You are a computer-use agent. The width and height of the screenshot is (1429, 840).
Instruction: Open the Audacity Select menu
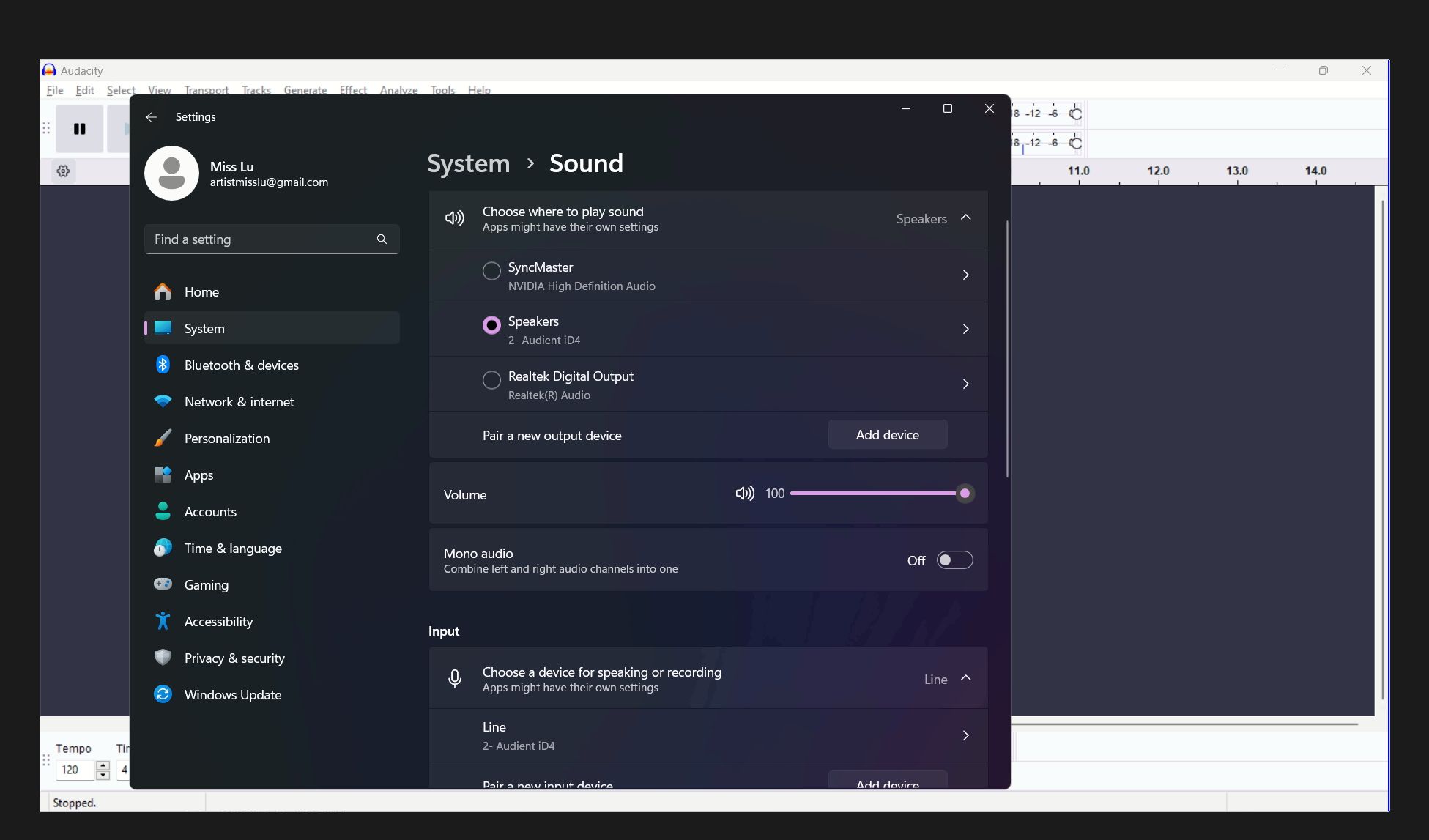(x=121, y=90)
